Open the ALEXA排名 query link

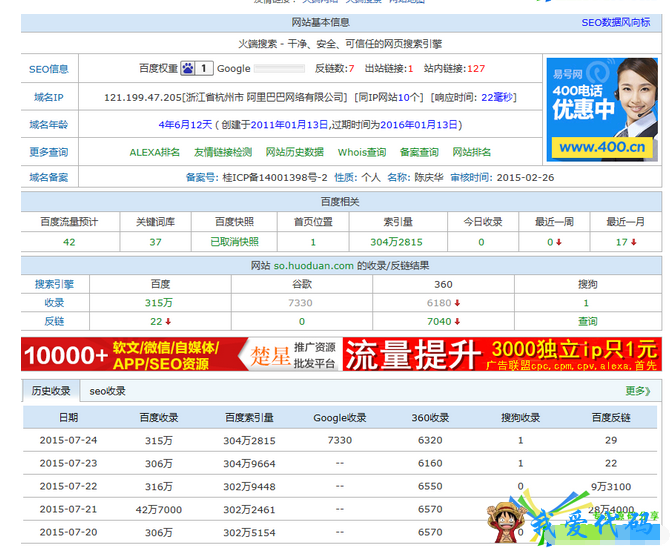(x=155, y=152)
